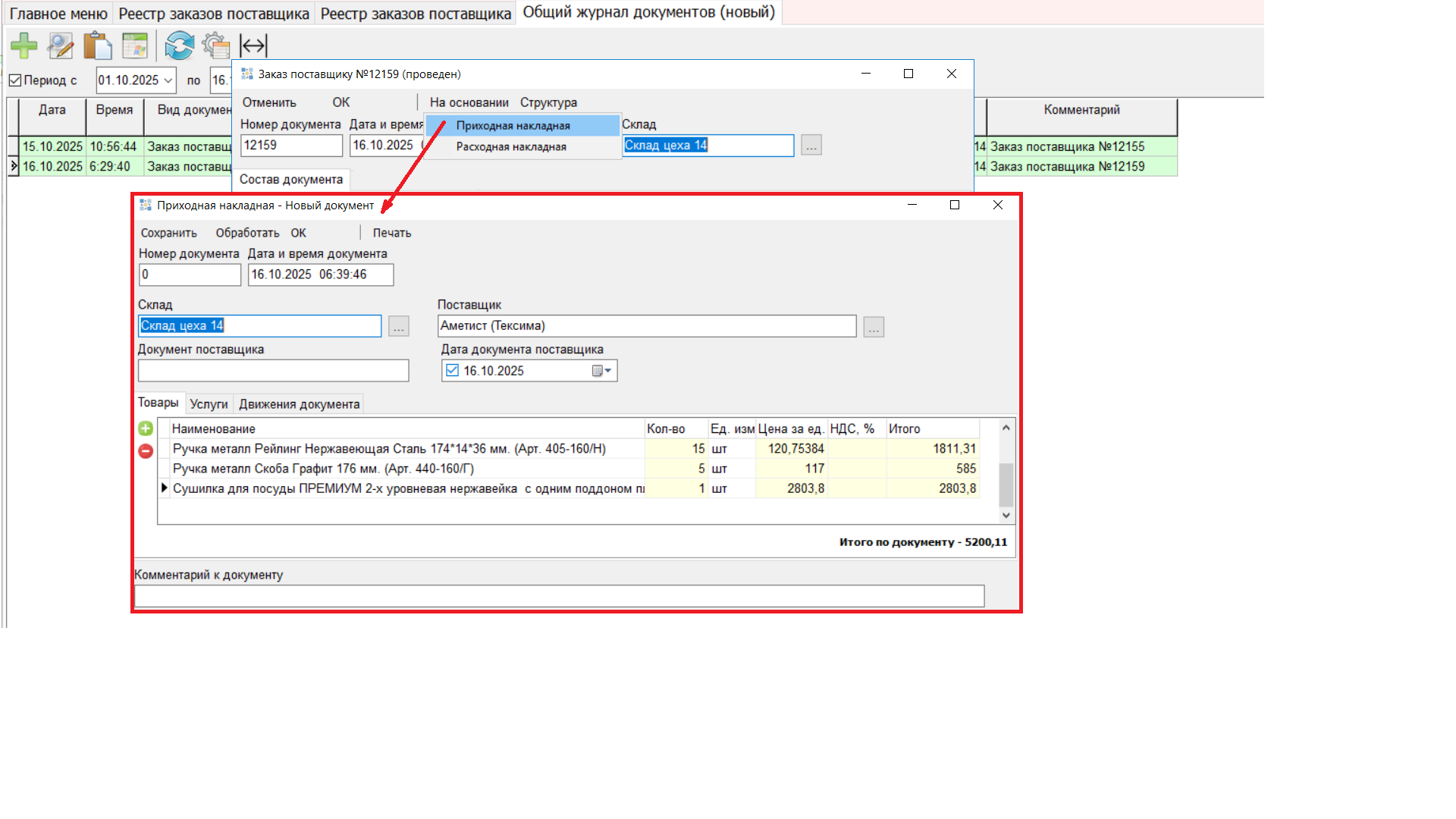1456x819 pixels.
Task: Add goods row with green plus
Action: [x=146, y=429]
